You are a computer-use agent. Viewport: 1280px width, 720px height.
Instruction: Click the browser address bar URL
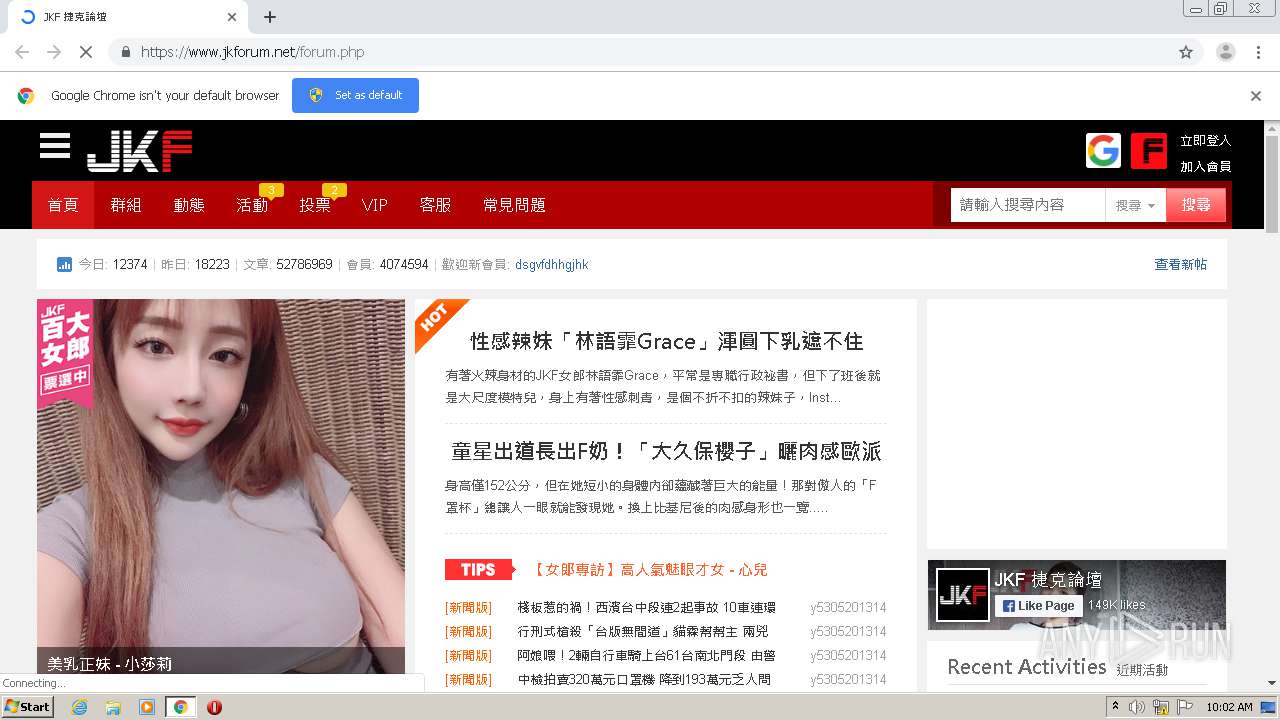tap(252, 52)
